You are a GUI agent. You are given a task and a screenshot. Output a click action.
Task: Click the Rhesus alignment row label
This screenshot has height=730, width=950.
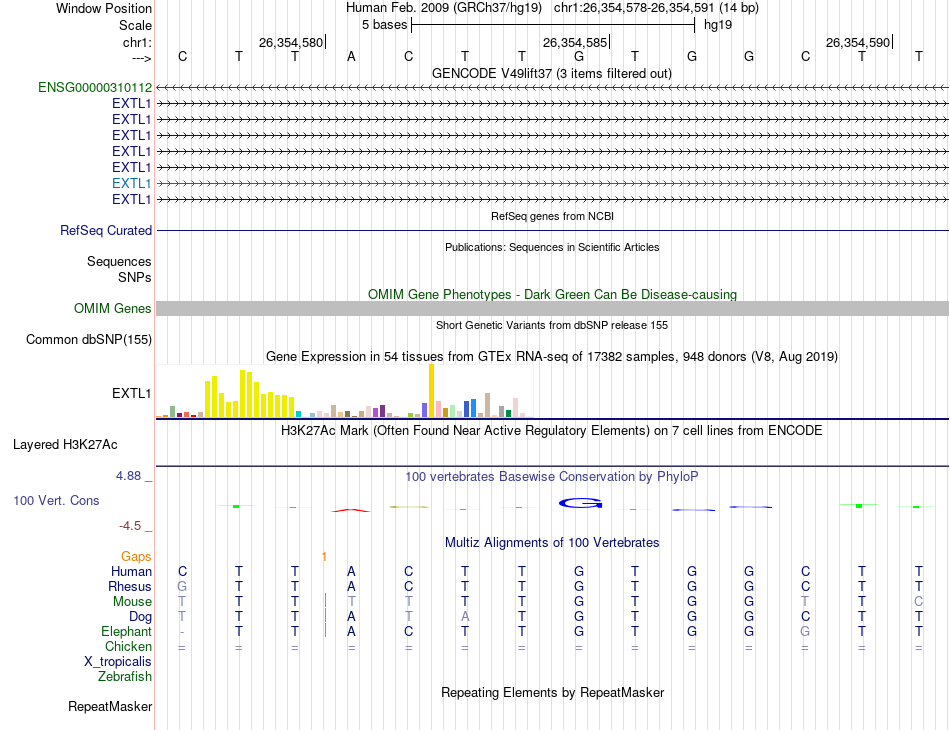click(x=130, y=587)
